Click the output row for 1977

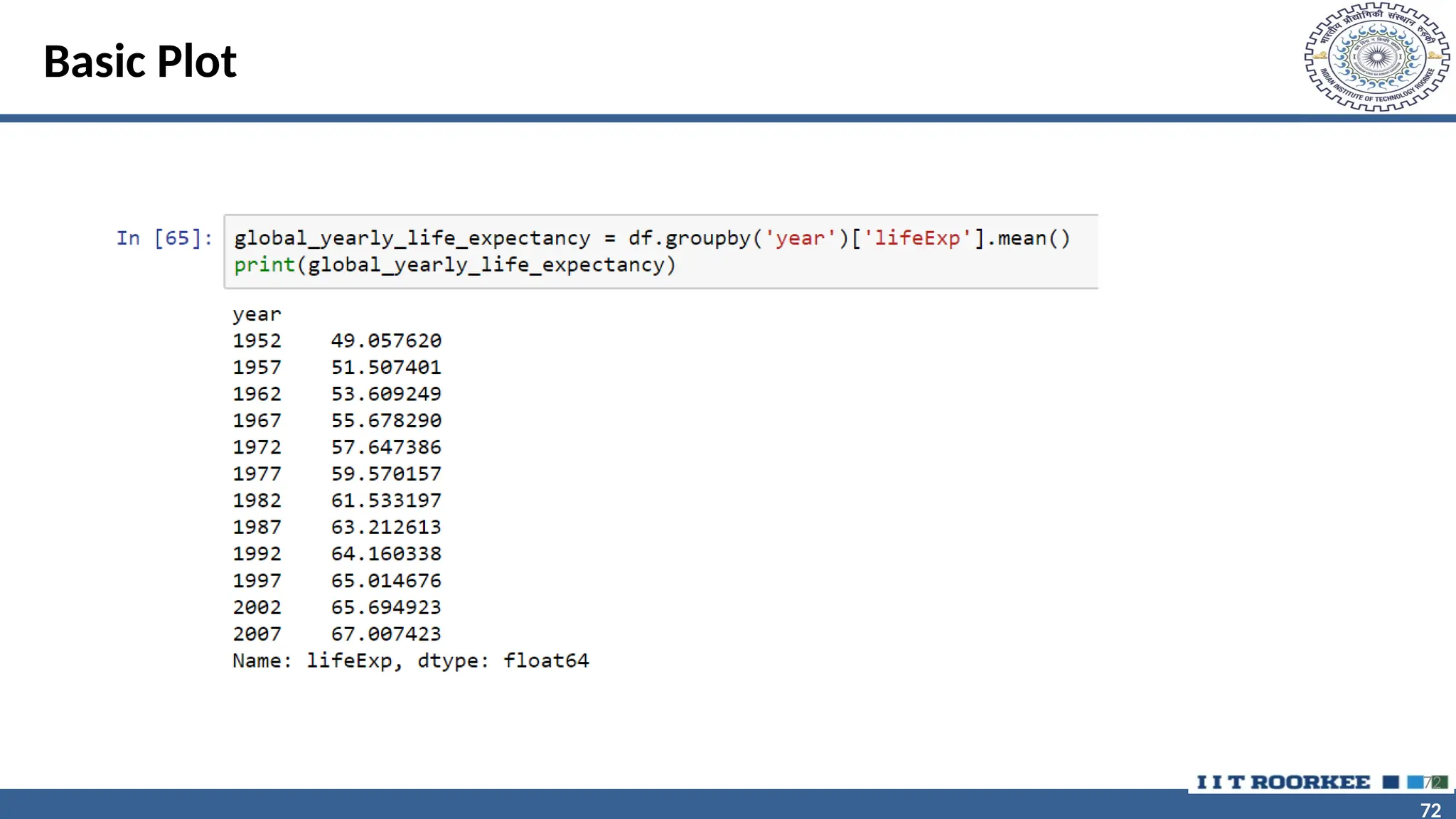point(337,473)
